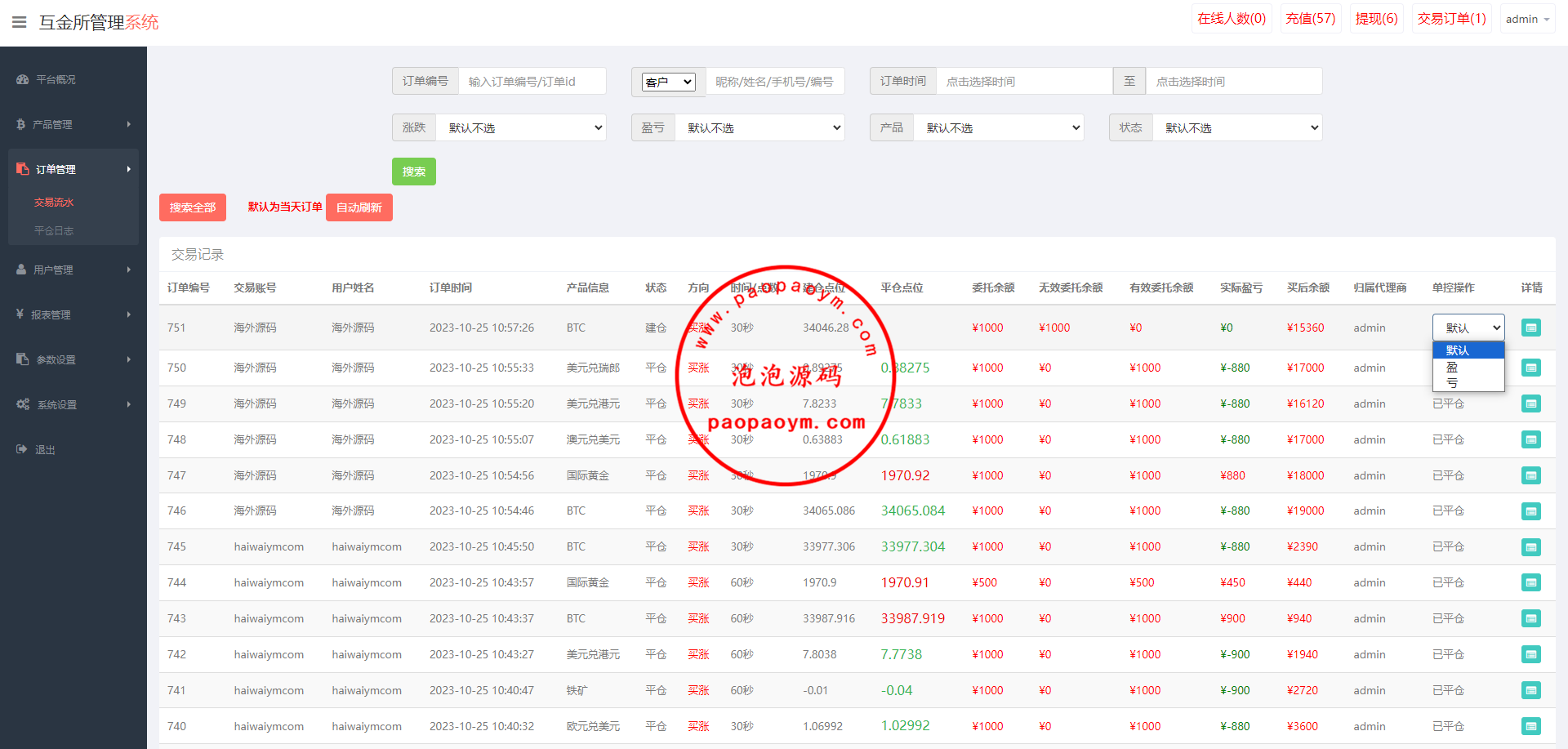
Task: Click the 用户管理 user icon
Action: 21,270
